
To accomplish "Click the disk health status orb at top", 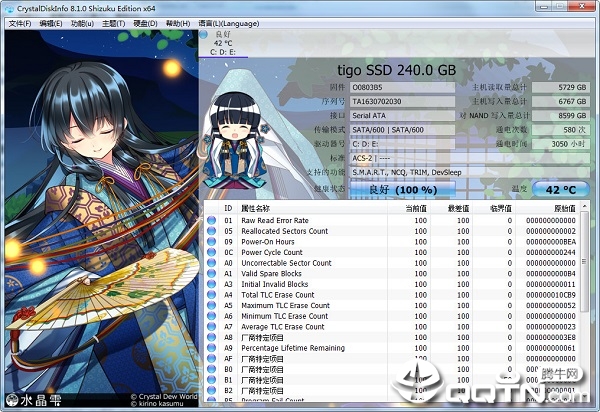I will 204,34.
